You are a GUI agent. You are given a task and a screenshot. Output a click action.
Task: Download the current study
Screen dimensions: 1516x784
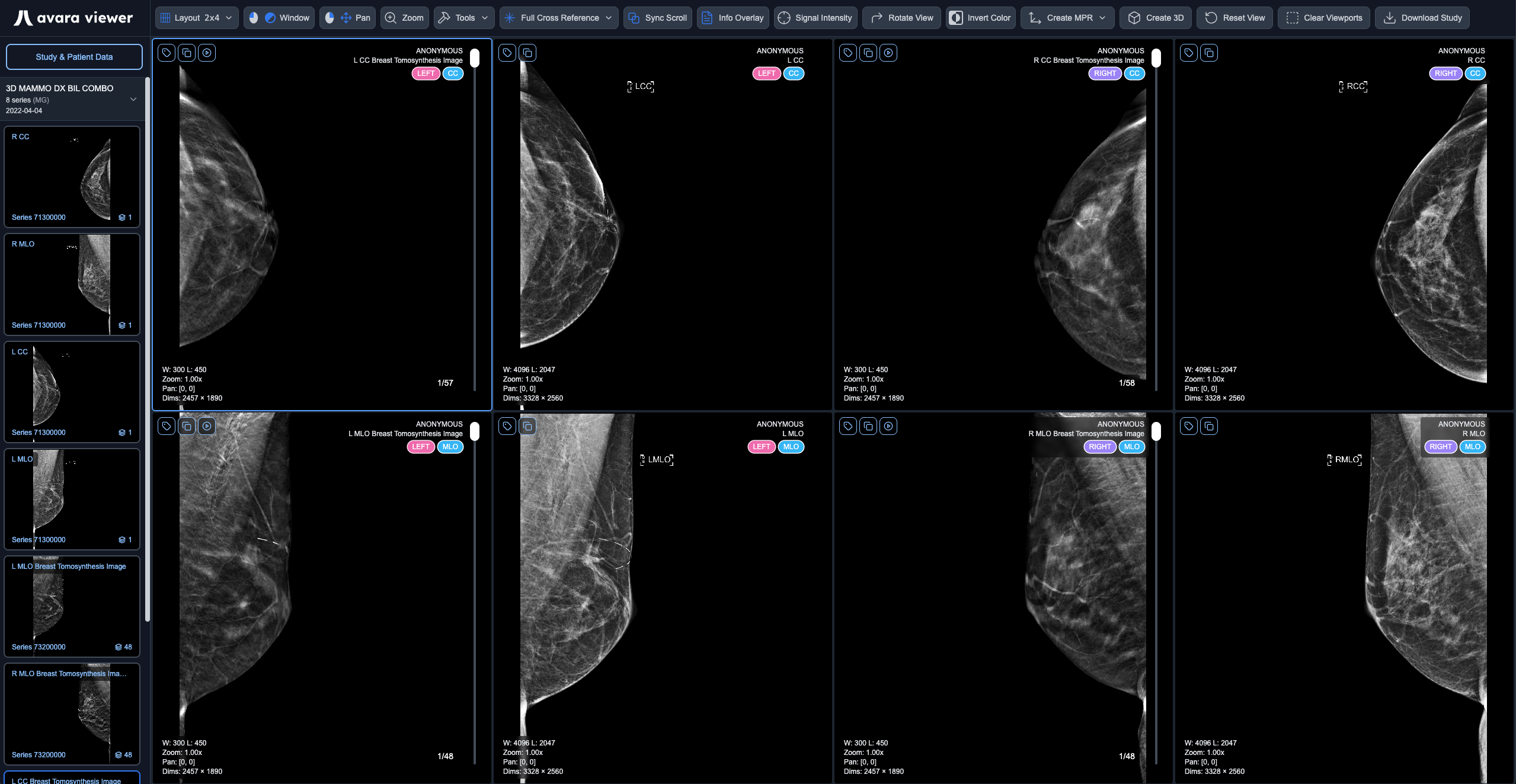point(1421,17)
